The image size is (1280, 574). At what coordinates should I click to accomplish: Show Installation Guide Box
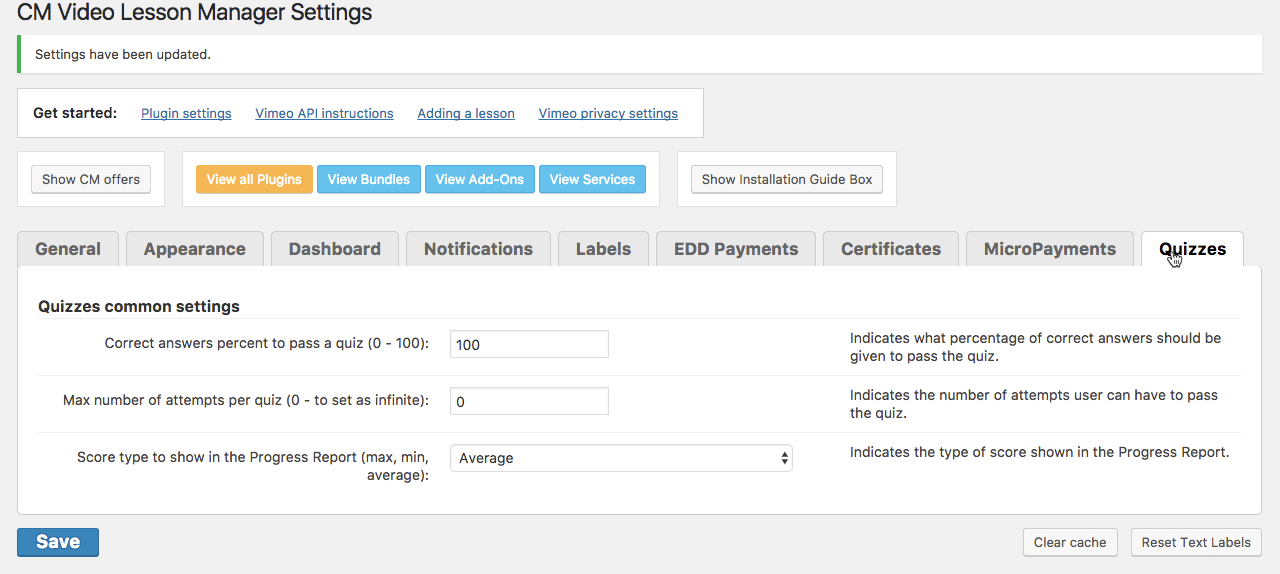787,179
